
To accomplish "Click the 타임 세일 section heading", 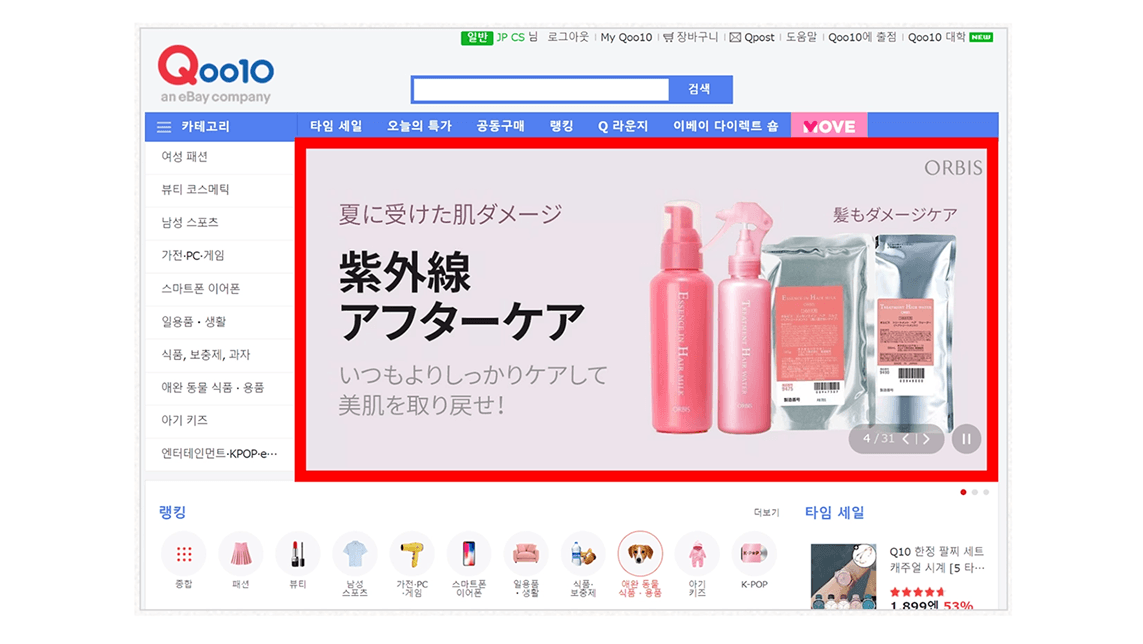I will [834, 513].
